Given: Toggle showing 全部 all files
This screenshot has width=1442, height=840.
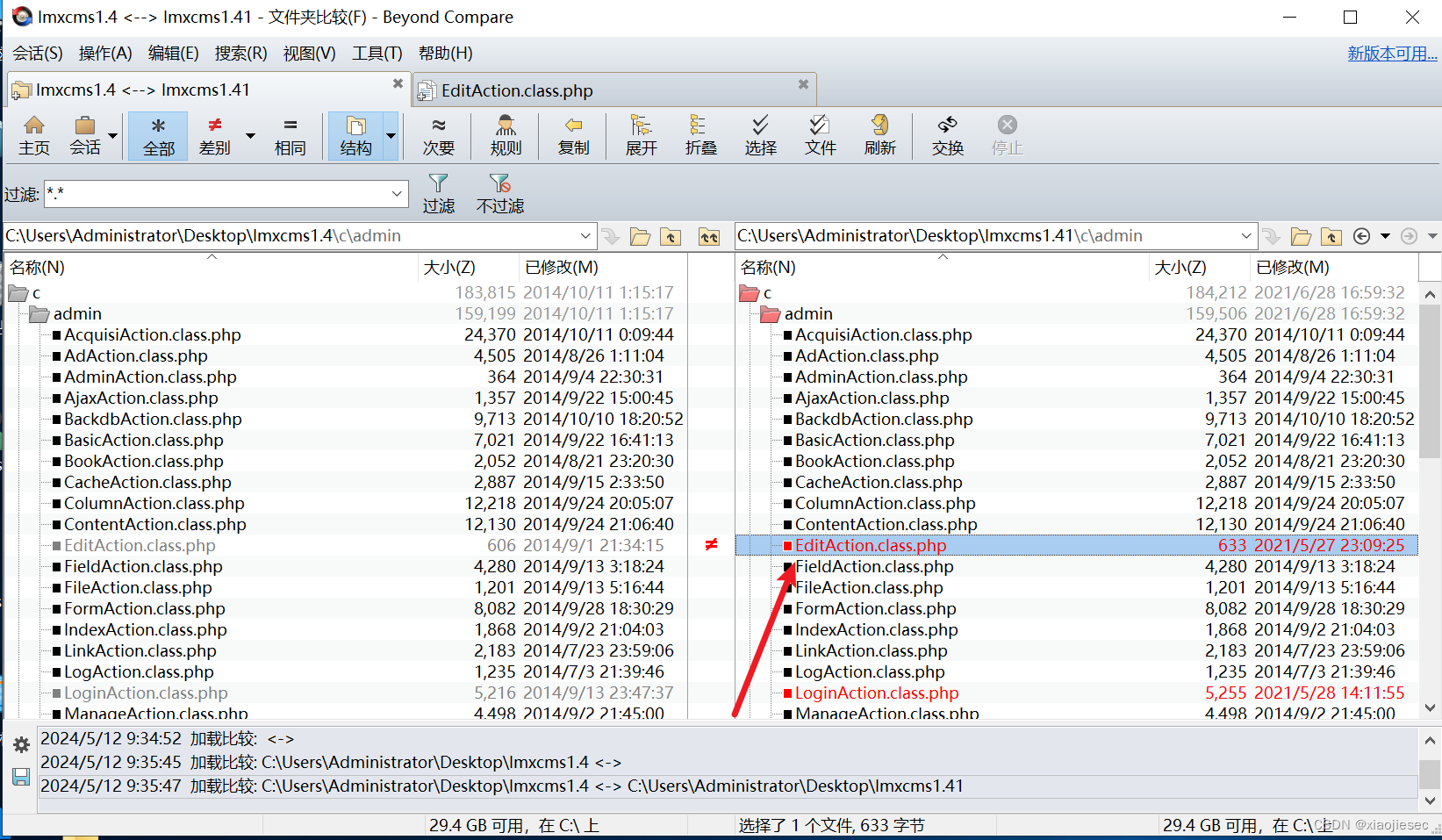Looking at the screenshot, I should (x=158, y=135).
